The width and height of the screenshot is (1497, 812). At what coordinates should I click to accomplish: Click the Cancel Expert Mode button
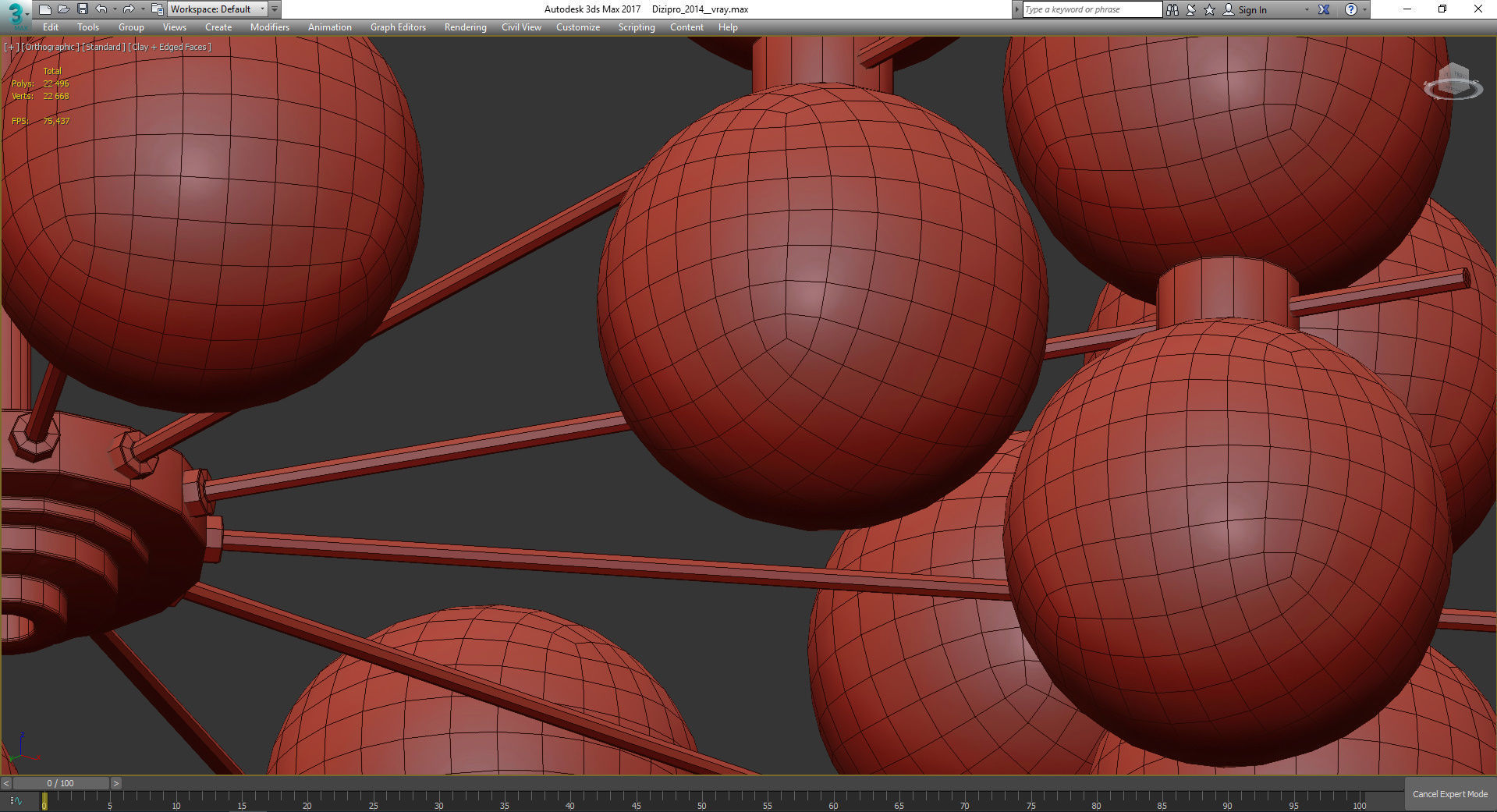coord(1450,794)
